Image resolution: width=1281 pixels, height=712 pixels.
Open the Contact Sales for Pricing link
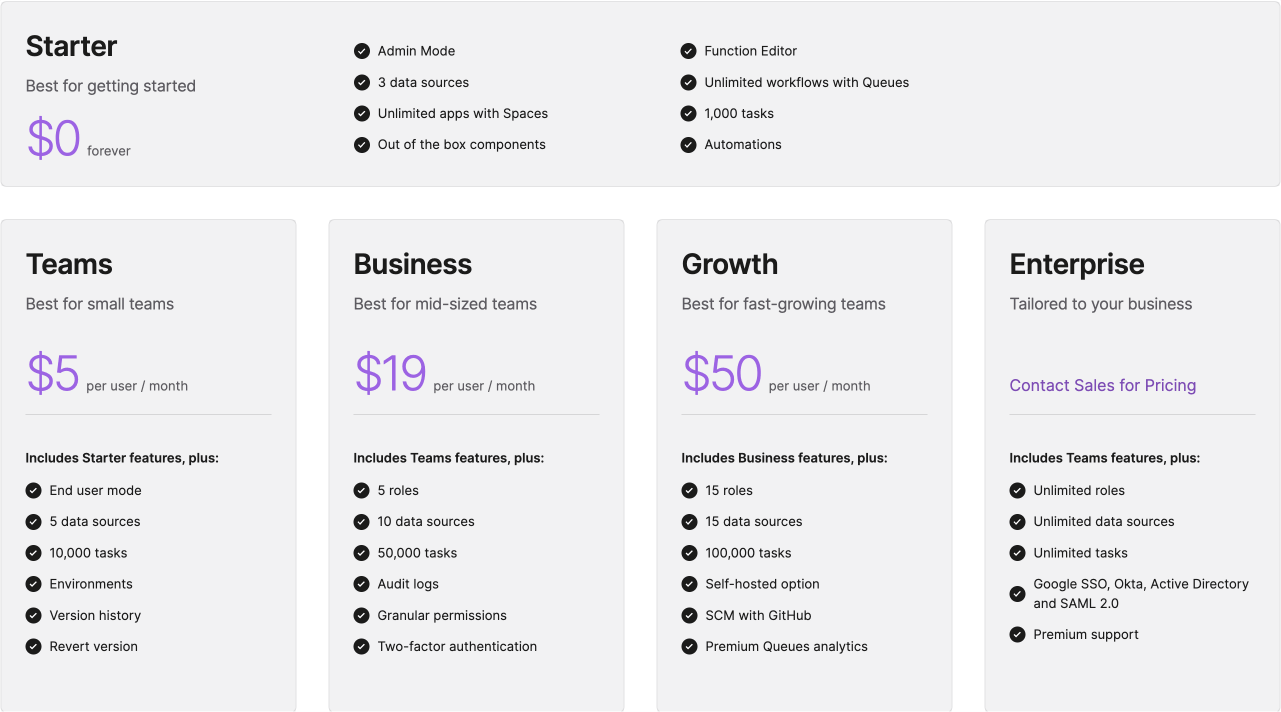1103,386
